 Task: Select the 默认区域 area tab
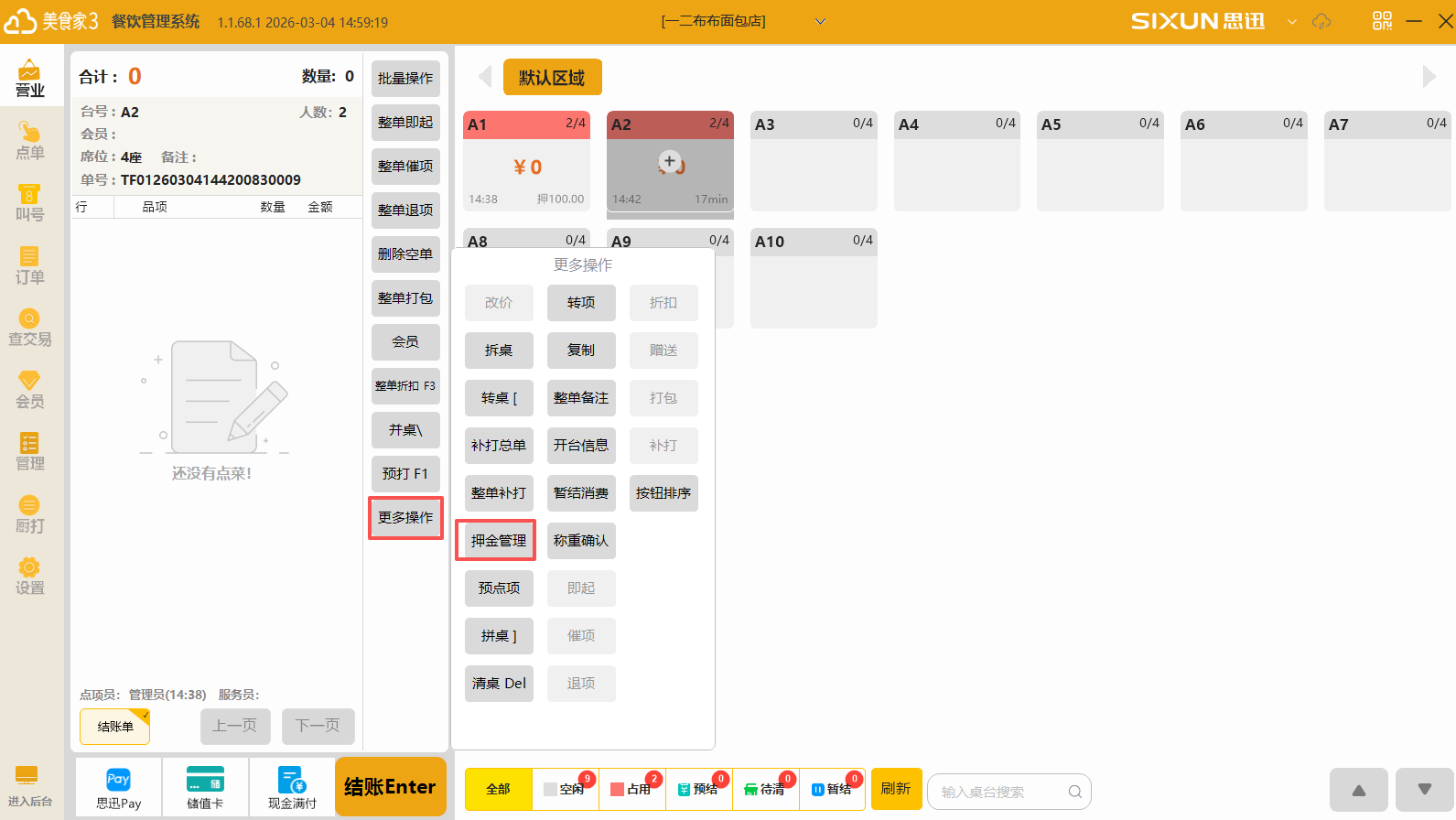[x=552, y=78]
